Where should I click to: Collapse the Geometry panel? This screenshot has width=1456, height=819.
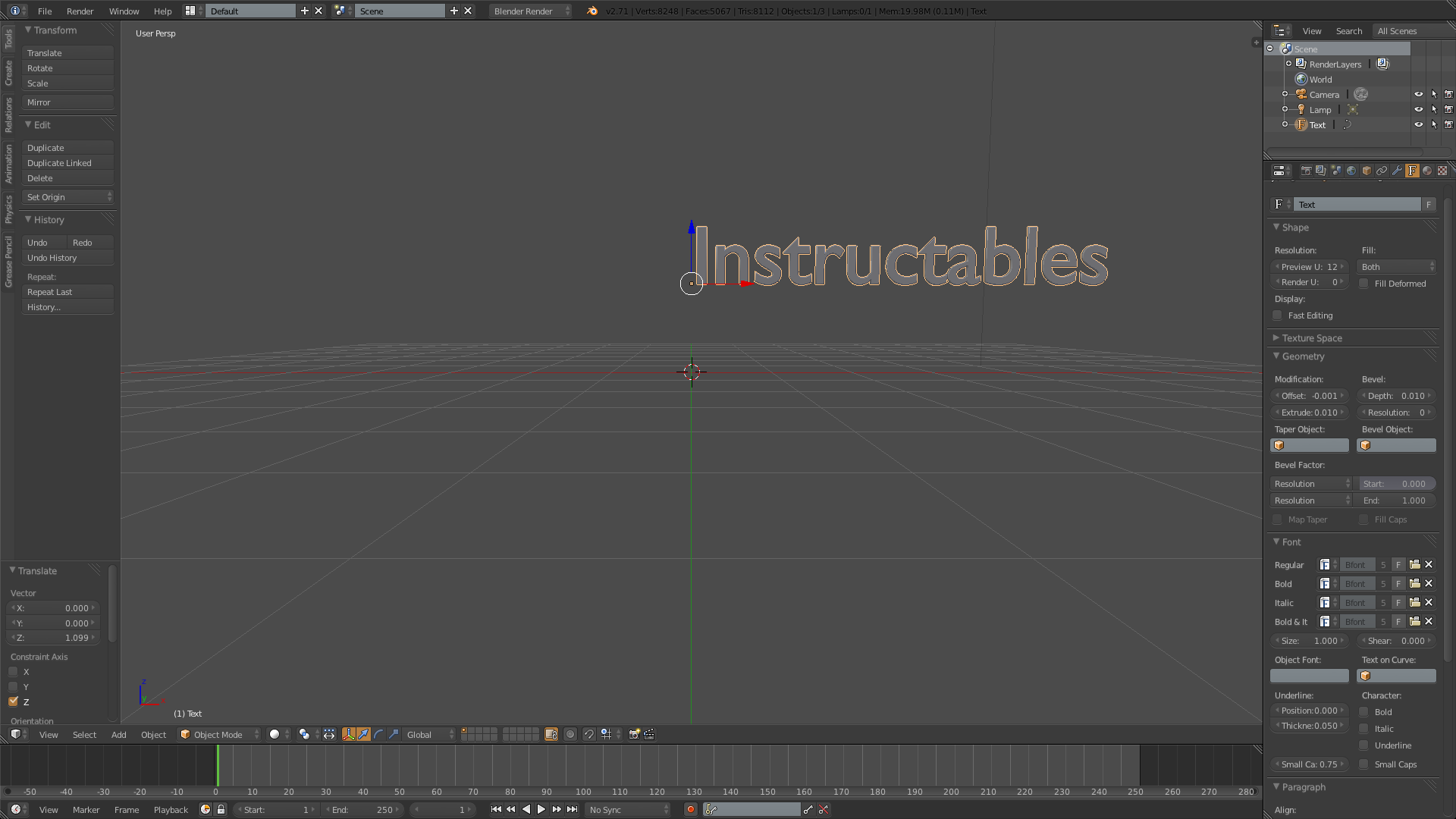(x=1303, y=356)
